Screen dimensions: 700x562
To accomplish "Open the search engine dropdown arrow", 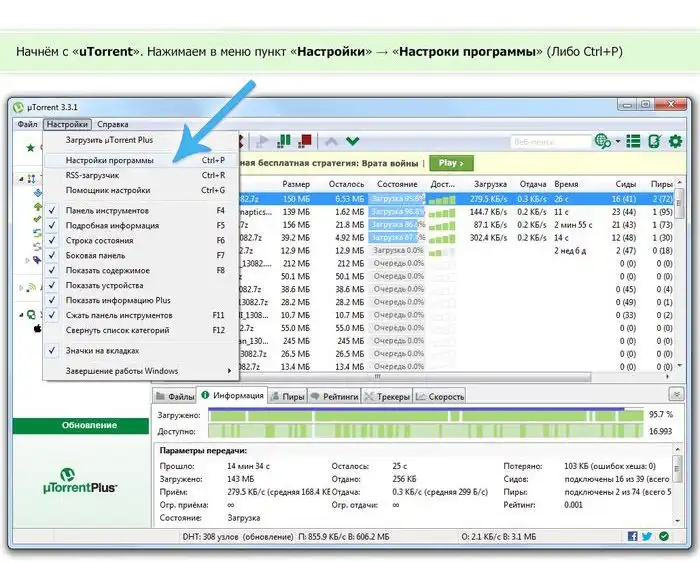I will pos(618,142).
